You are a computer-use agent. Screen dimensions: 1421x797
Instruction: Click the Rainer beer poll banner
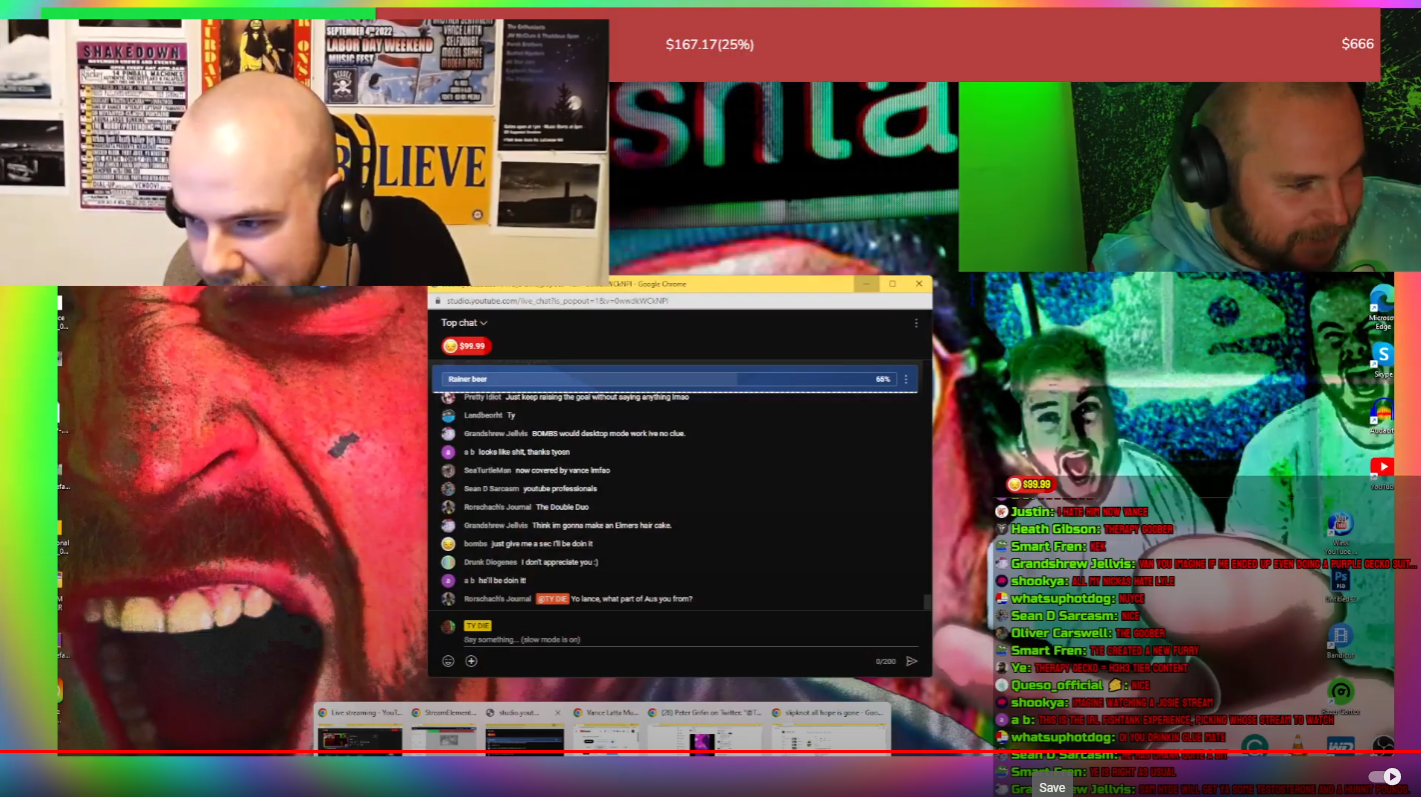[675, 379]
